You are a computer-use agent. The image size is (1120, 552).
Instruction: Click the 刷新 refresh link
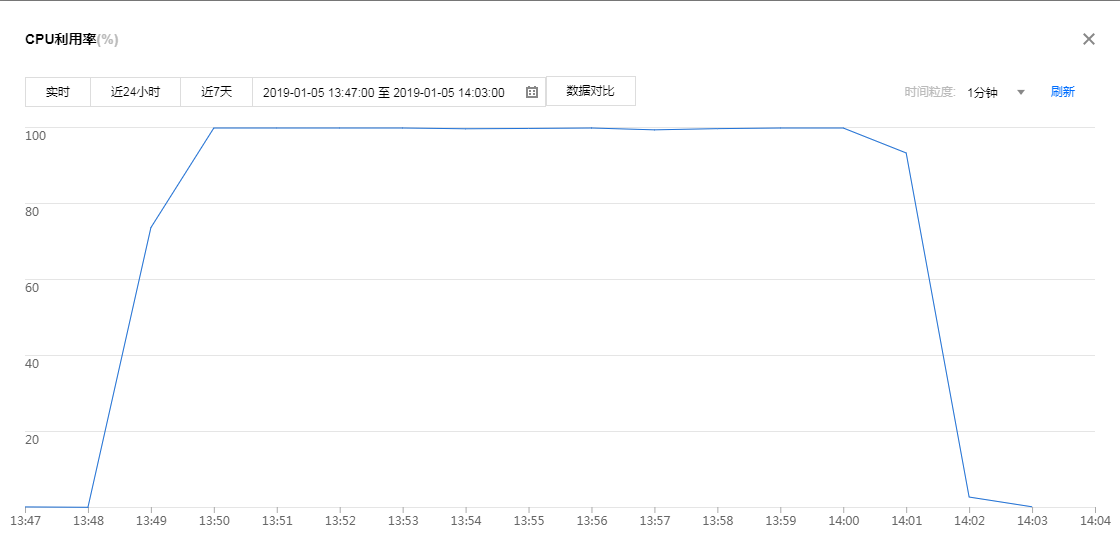(1062, 92)
